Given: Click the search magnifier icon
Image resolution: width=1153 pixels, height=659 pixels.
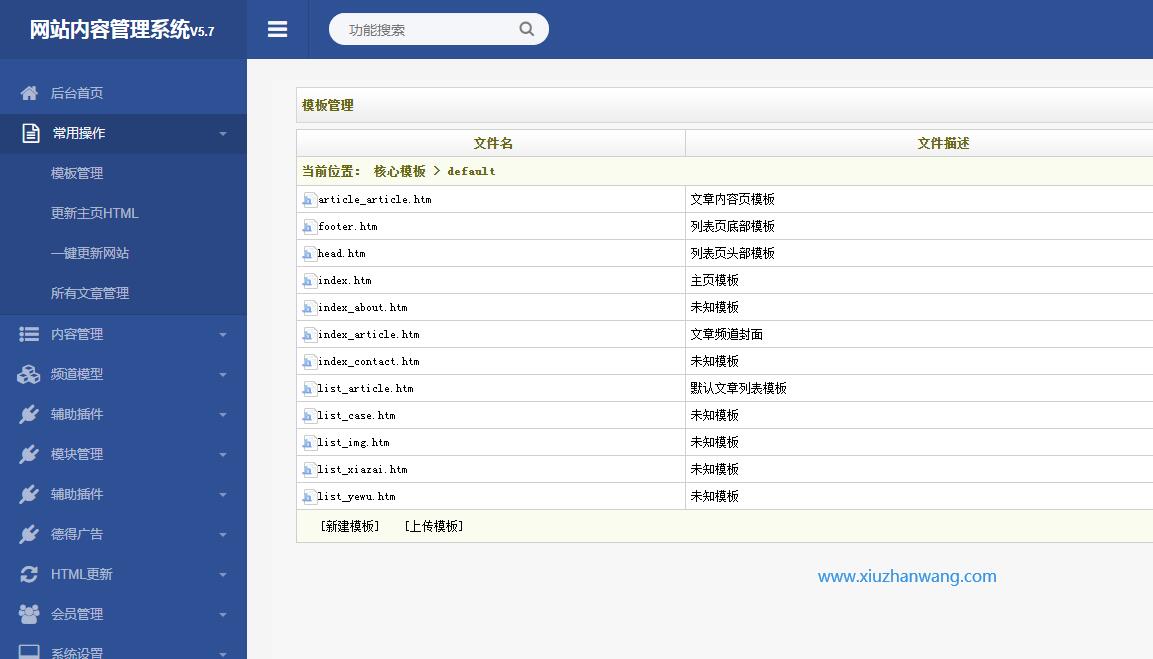Looking at the screenshot, I should click(x=526, y=29).
